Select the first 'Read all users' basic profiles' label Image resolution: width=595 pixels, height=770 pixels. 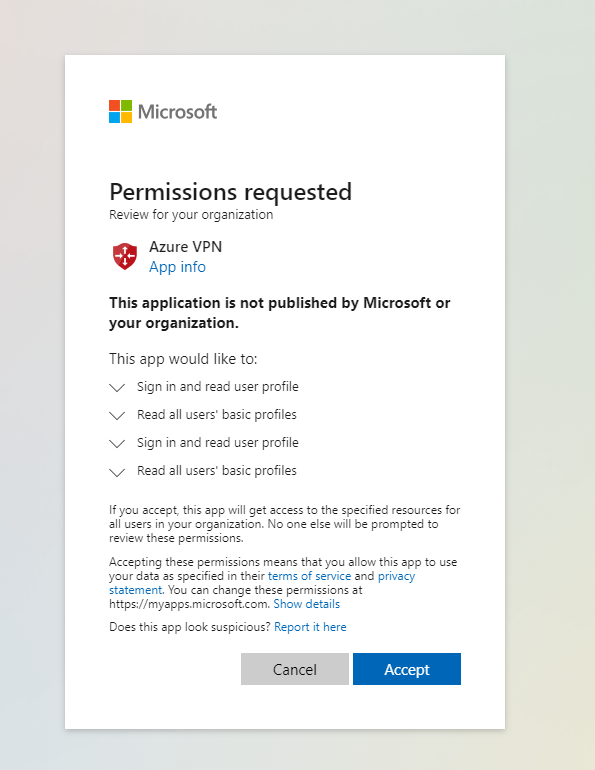[x=216, y=415]
